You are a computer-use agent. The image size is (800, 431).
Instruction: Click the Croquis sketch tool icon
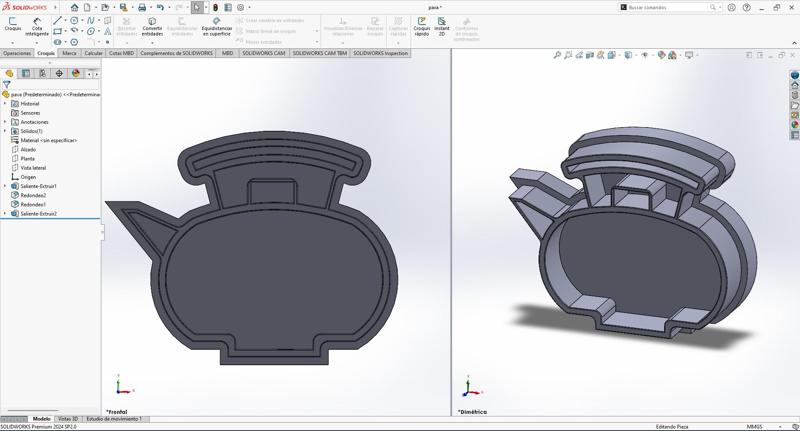(x=12, y=22)
